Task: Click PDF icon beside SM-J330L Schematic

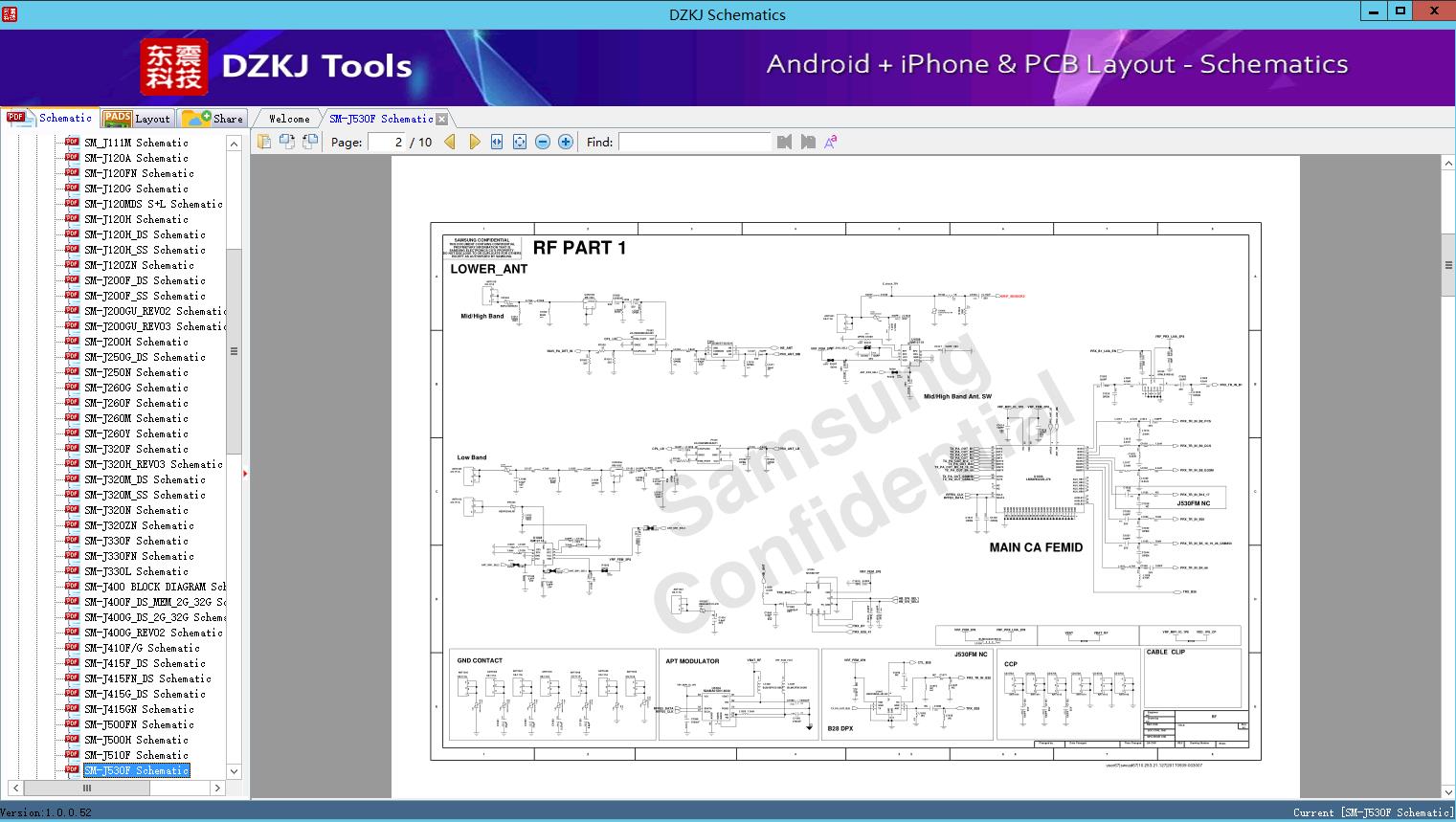Action: pos(72,570)
